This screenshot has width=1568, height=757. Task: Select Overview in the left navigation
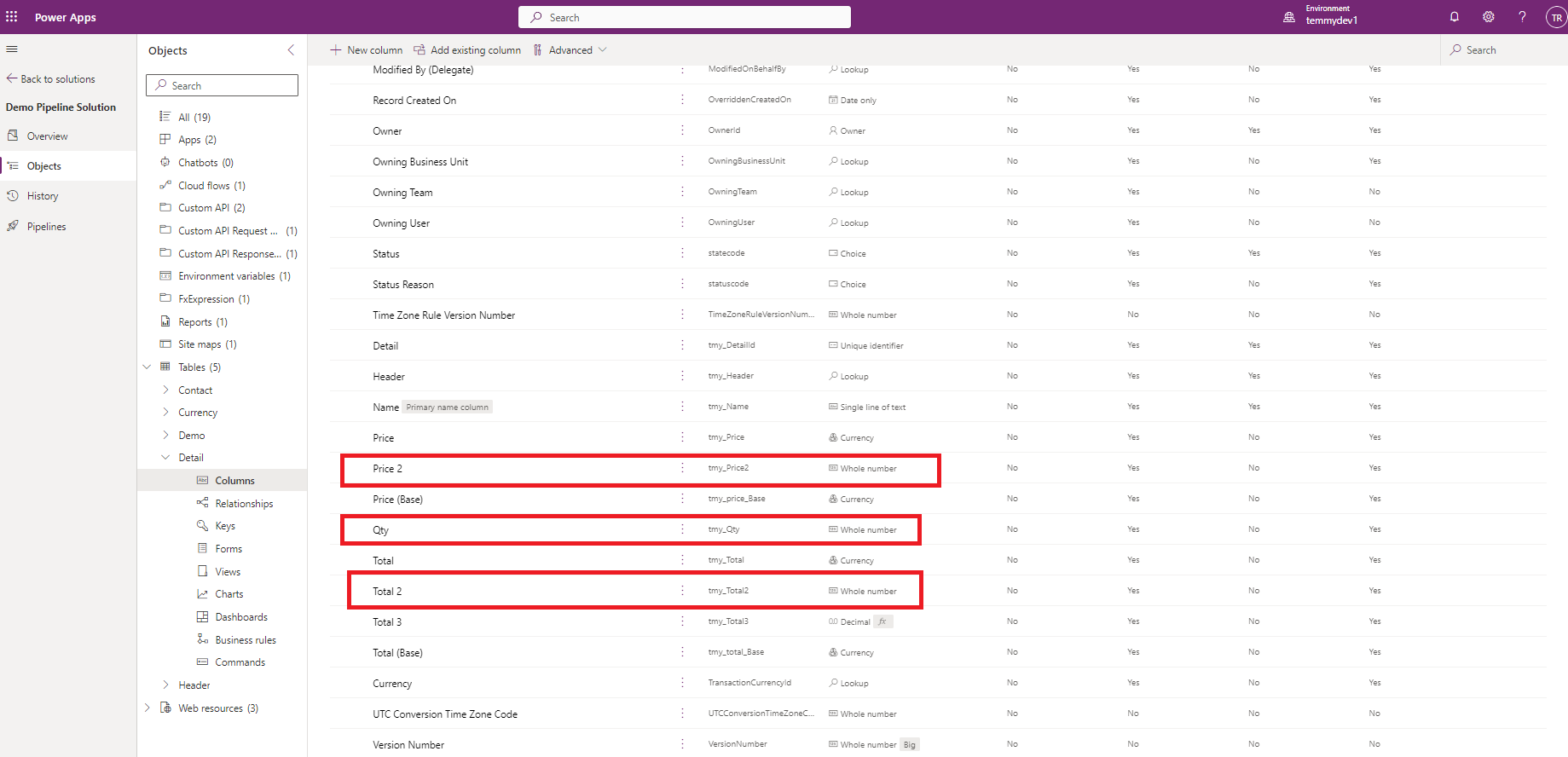(68, 136)
